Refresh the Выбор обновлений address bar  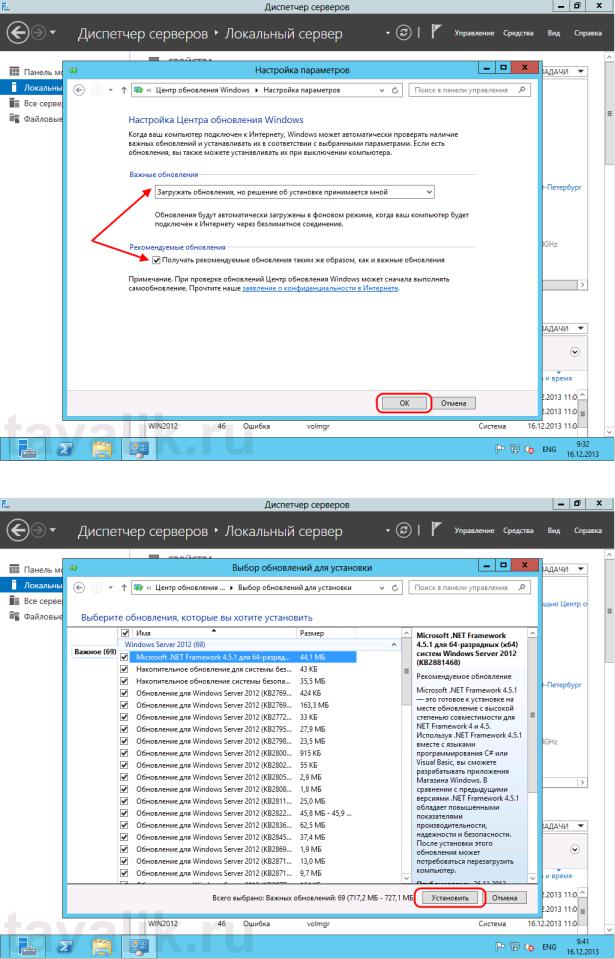[395, 587]
